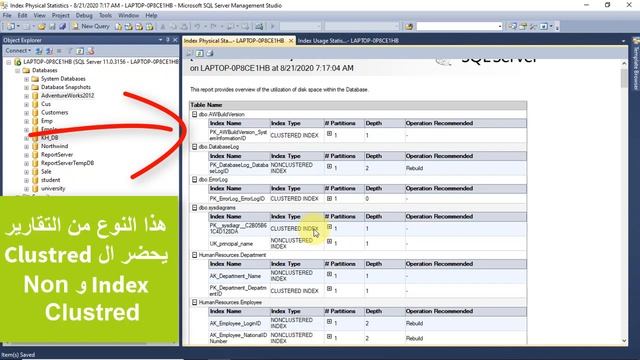Switch to the Index Usage Statistics tab

[x=348, y=41]
